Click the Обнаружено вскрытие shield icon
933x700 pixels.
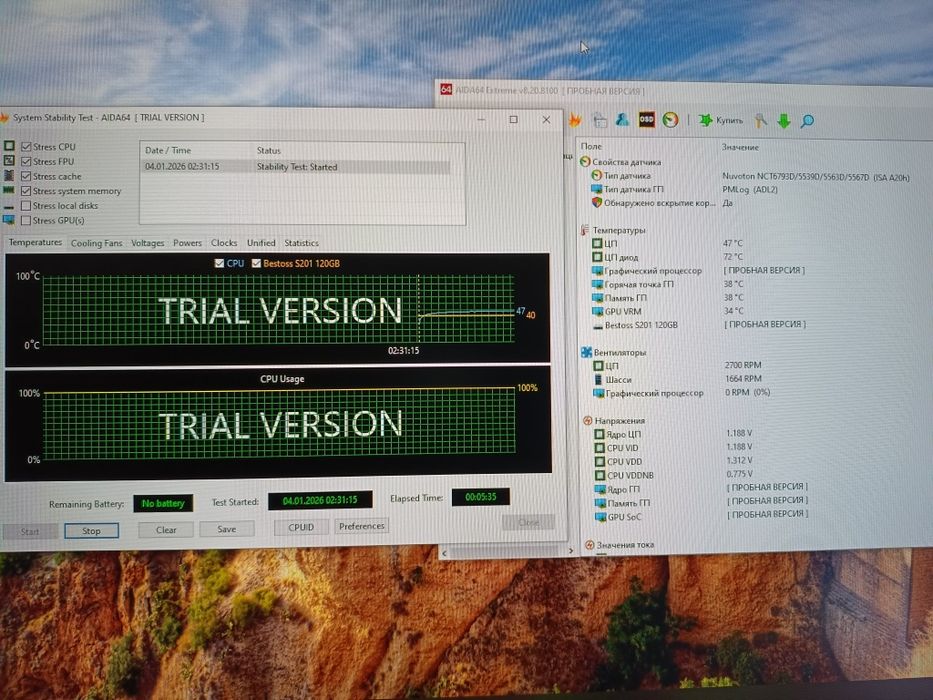597,202
